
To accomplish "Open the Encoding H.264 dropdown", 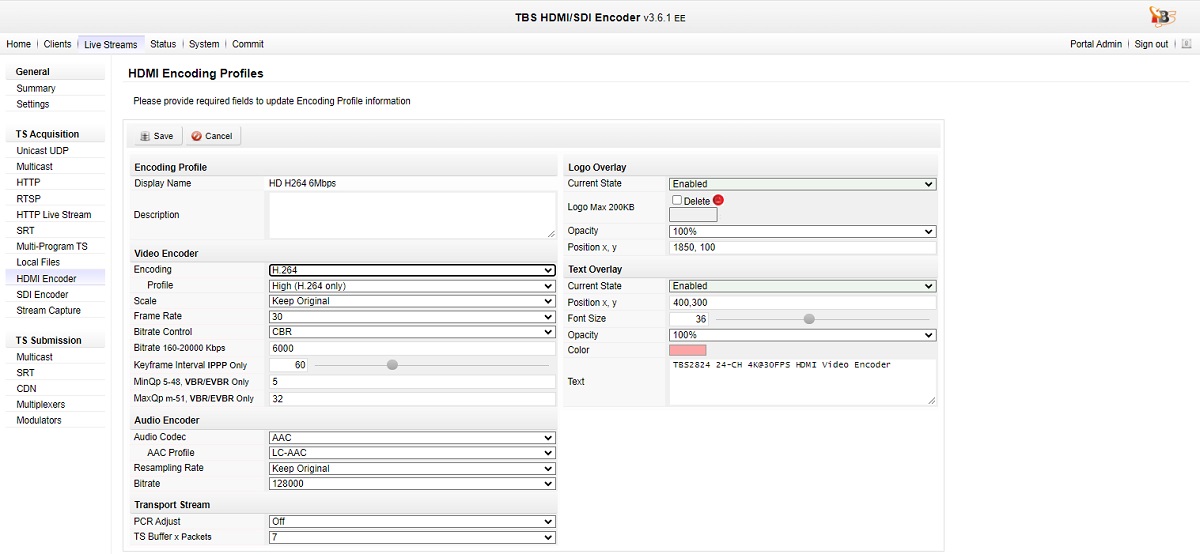I will coord(412,270).
